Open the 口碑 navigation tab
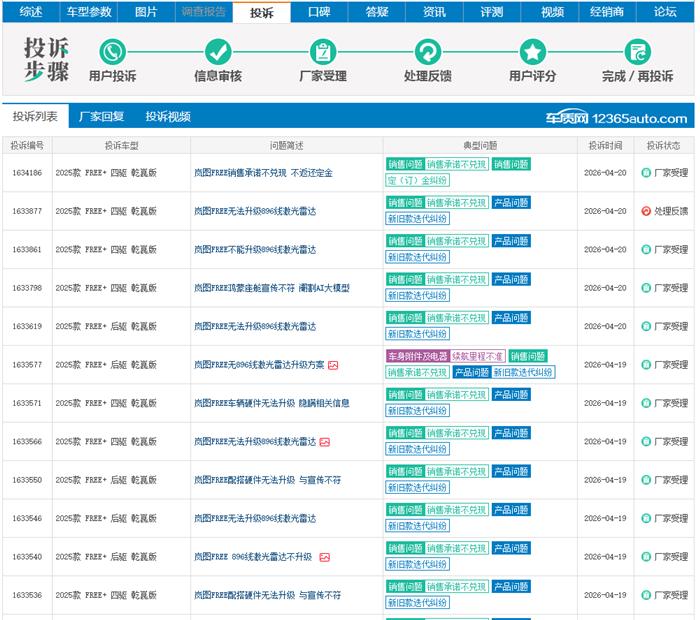This screenshot has width=700, height=620. pyautogui.click(x=319, y=12)
